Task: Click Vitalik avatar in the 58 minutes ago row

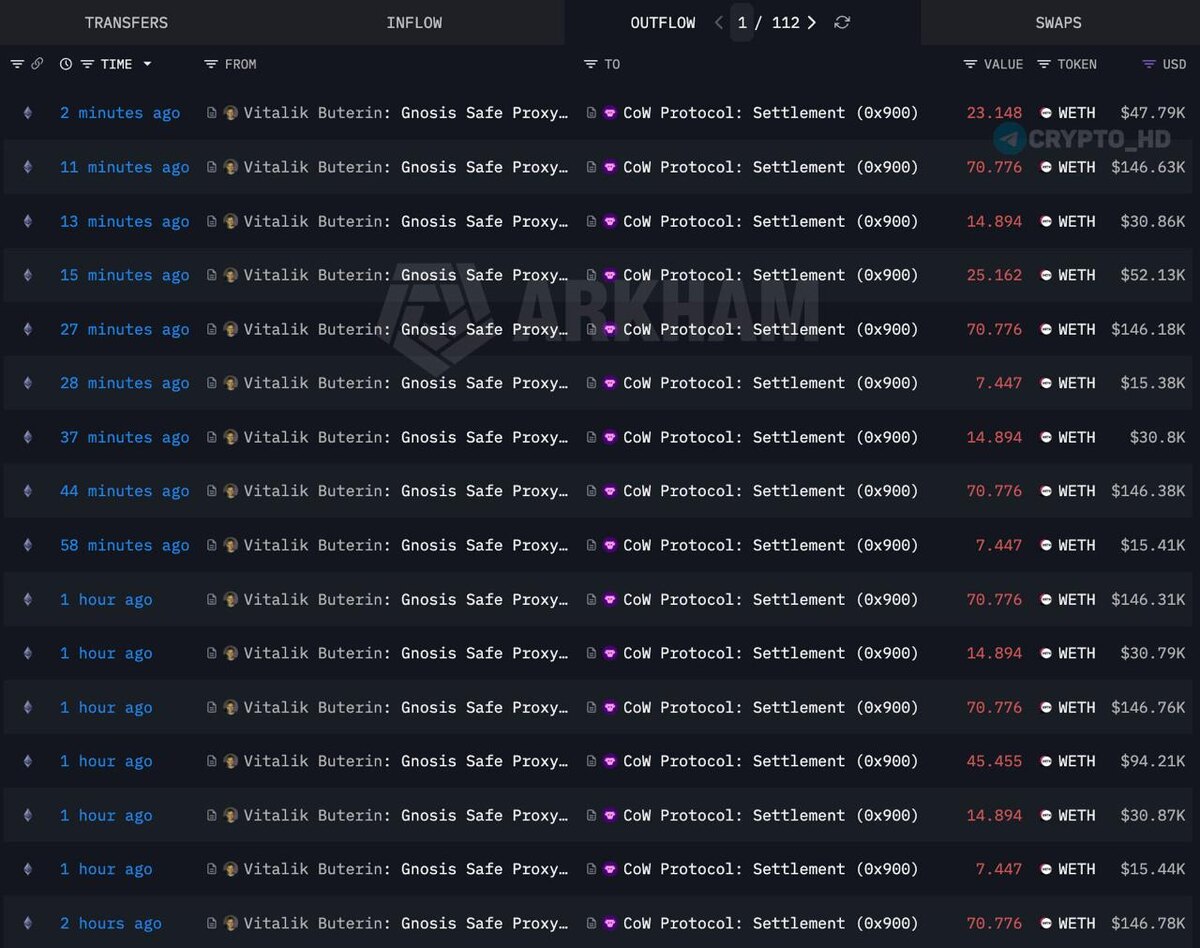Action: pos(231,545)
